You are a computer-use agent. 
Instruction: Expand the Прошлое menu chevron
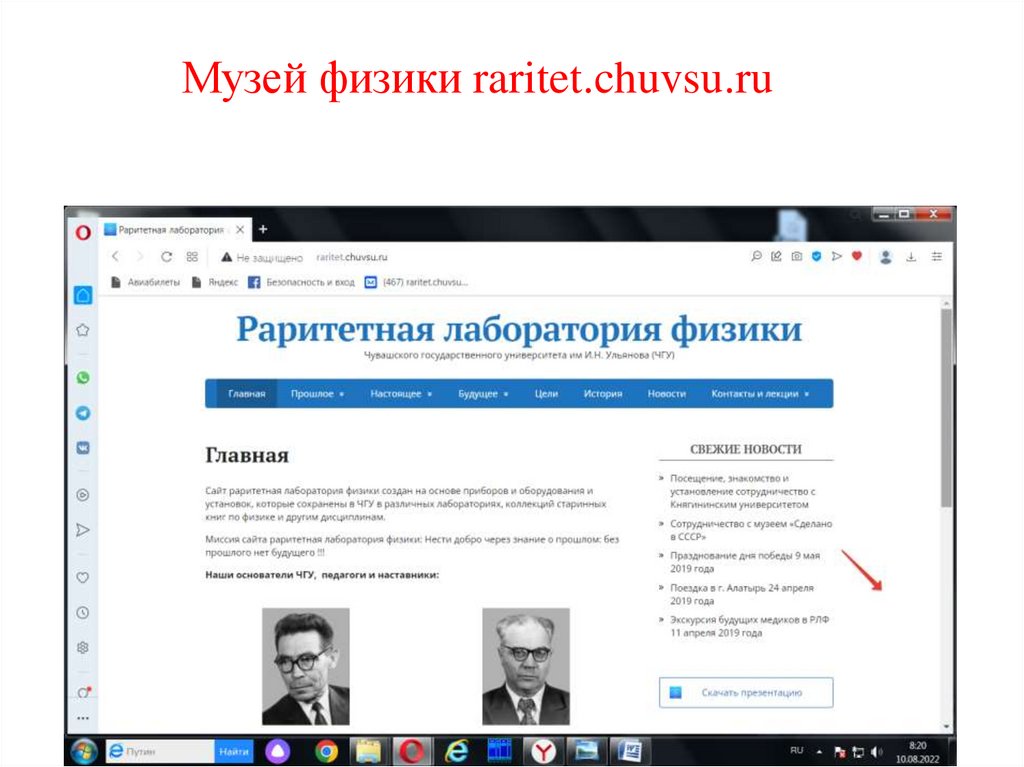point(343,393)
